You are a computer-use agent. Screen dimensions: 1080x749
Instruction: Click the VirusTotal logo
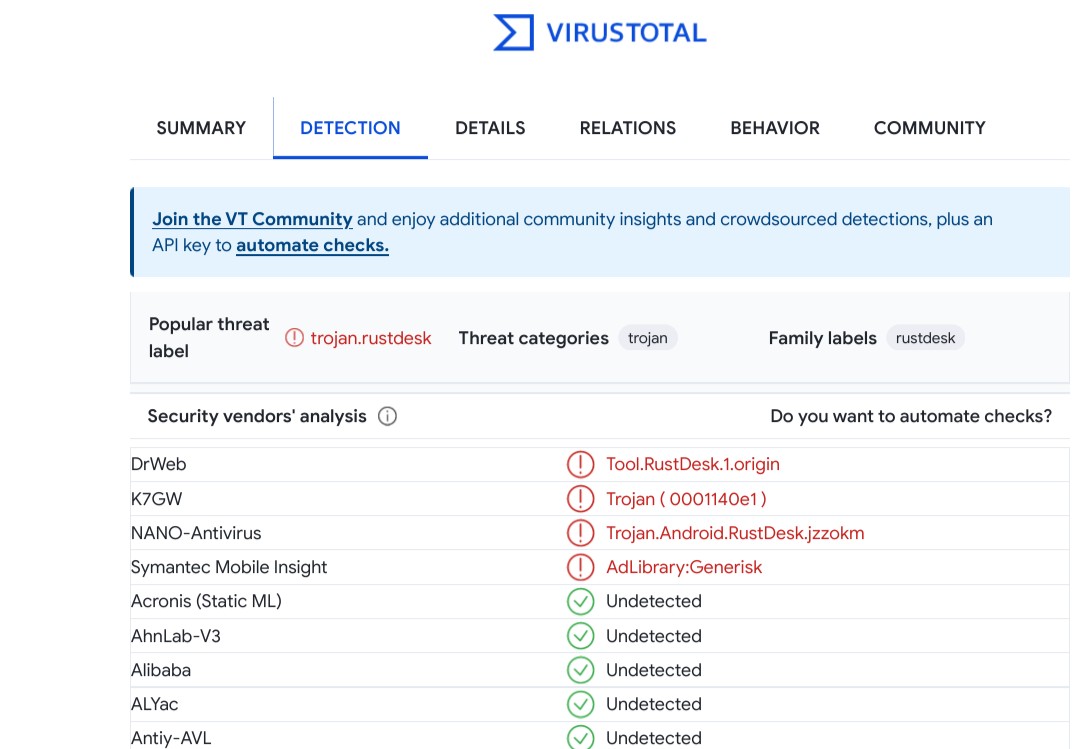(598, 32)
